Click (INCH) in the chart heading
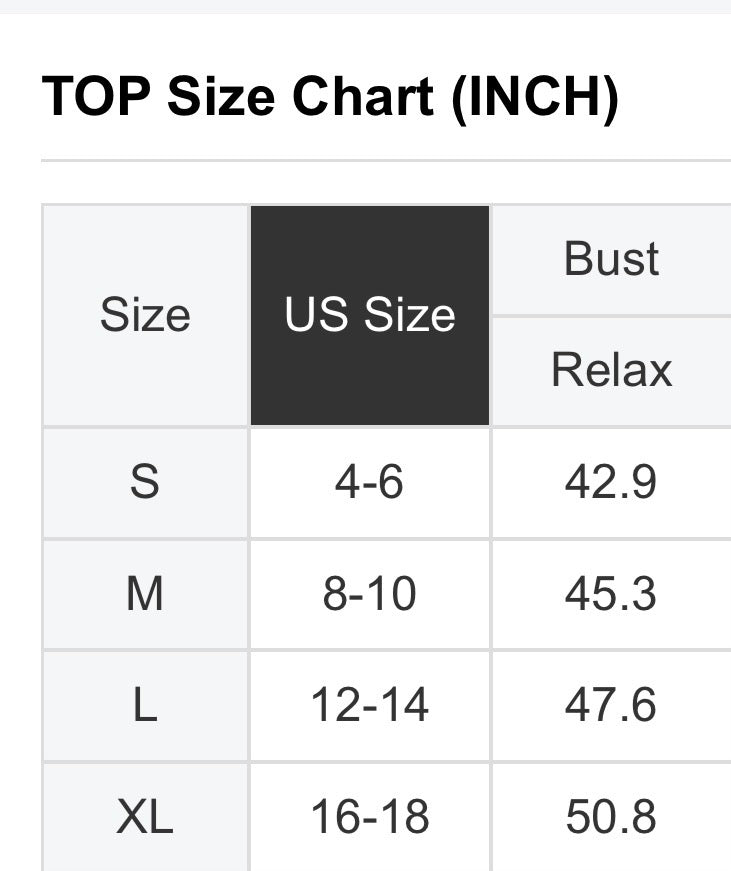 535,97
